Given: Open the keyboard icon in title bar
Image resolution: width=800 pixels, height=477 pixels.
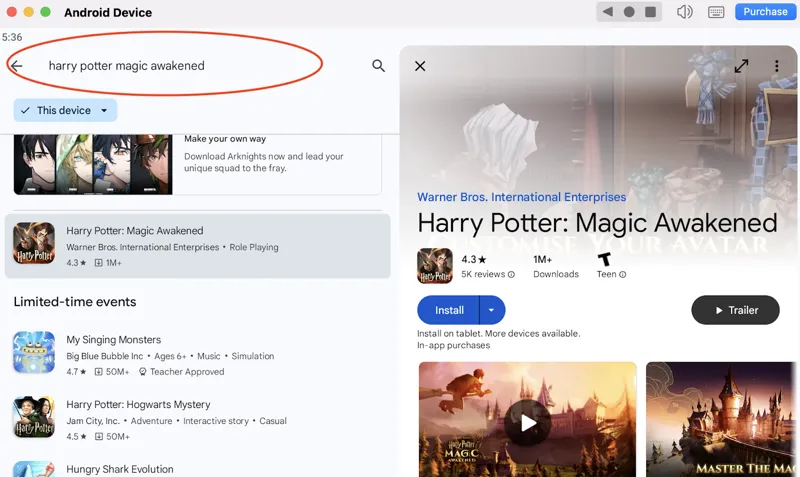Looking at the screenshot, I should [716, 12].
